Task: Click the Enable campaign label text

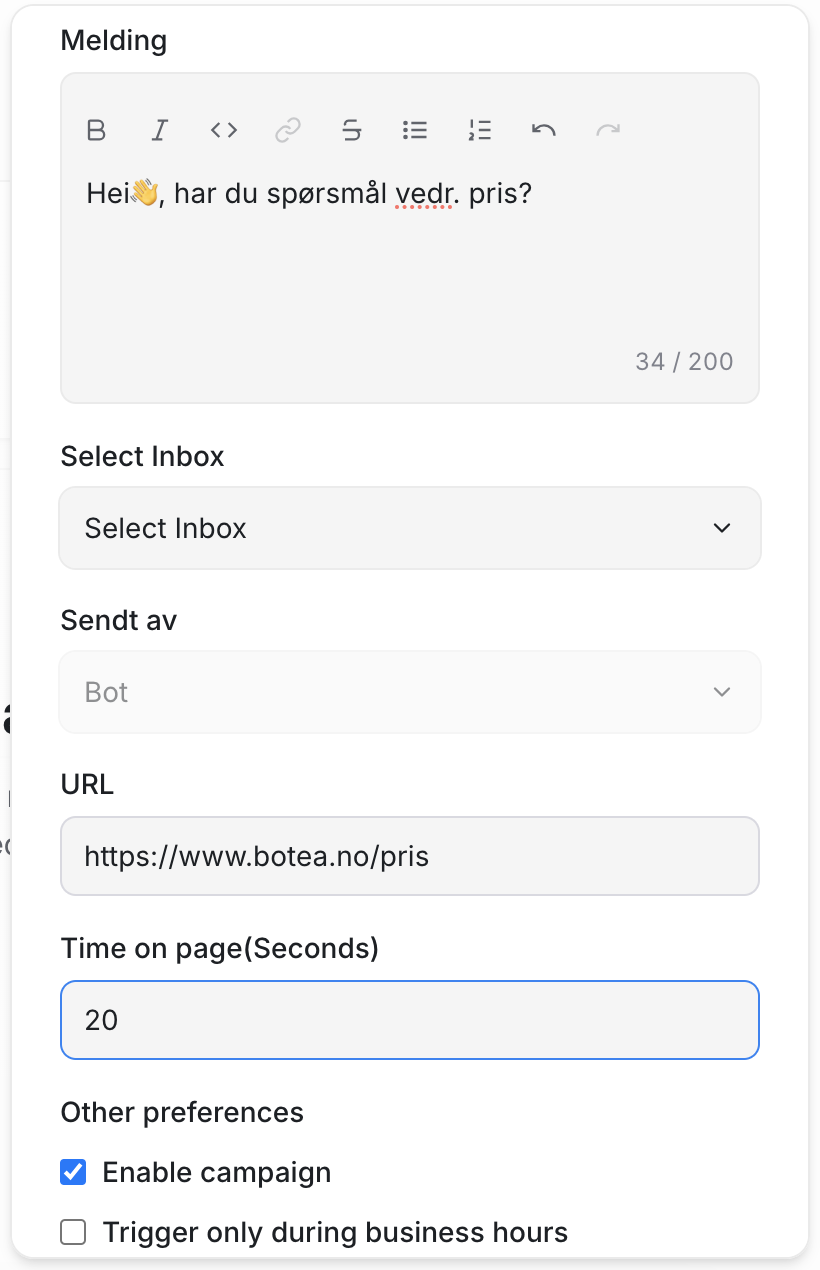Action: click(216, 1172)
